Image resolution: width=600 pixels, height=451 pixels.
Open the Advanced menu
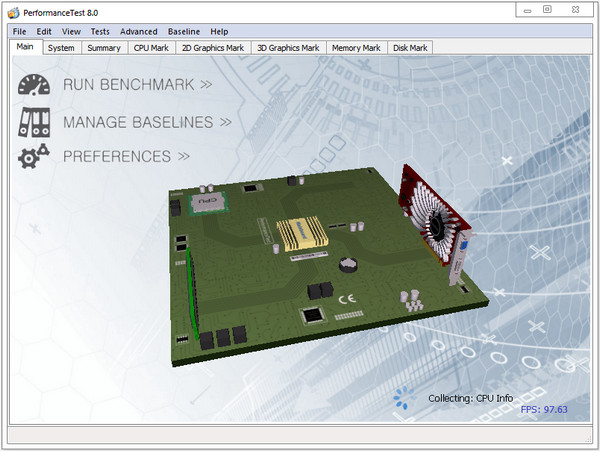tap(138, 32)
